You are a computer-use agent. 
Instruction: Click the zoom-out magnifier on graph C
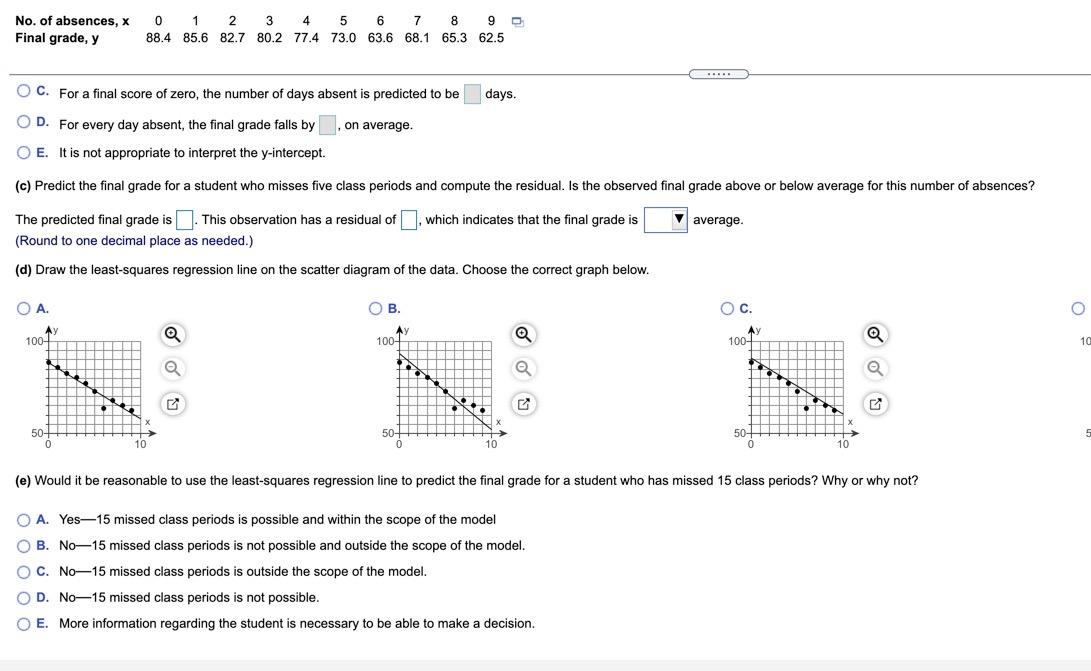[875, 368]
